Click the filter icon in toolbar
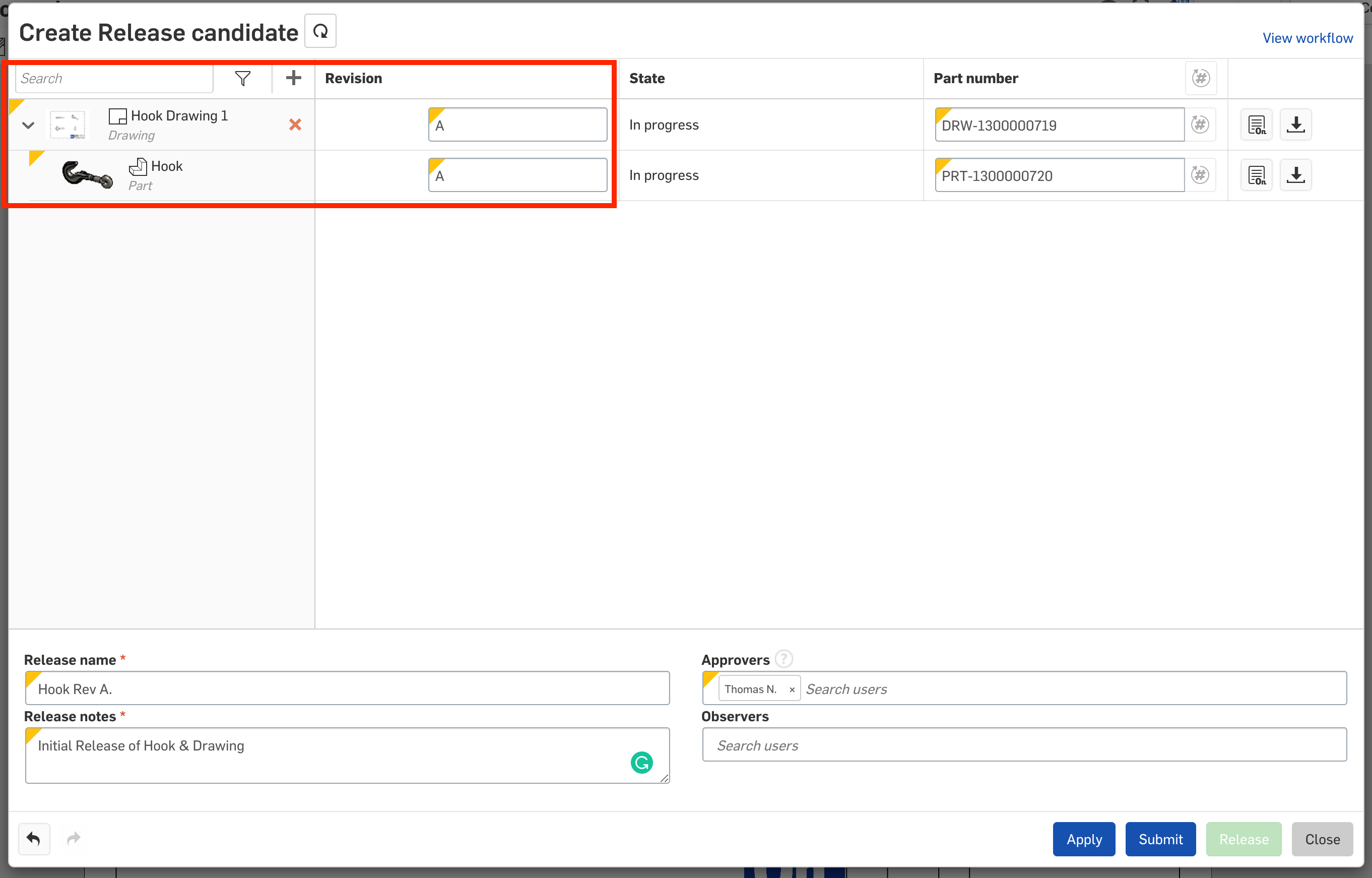This screenshot has width=1372, height=878. (x=243, y=78)
